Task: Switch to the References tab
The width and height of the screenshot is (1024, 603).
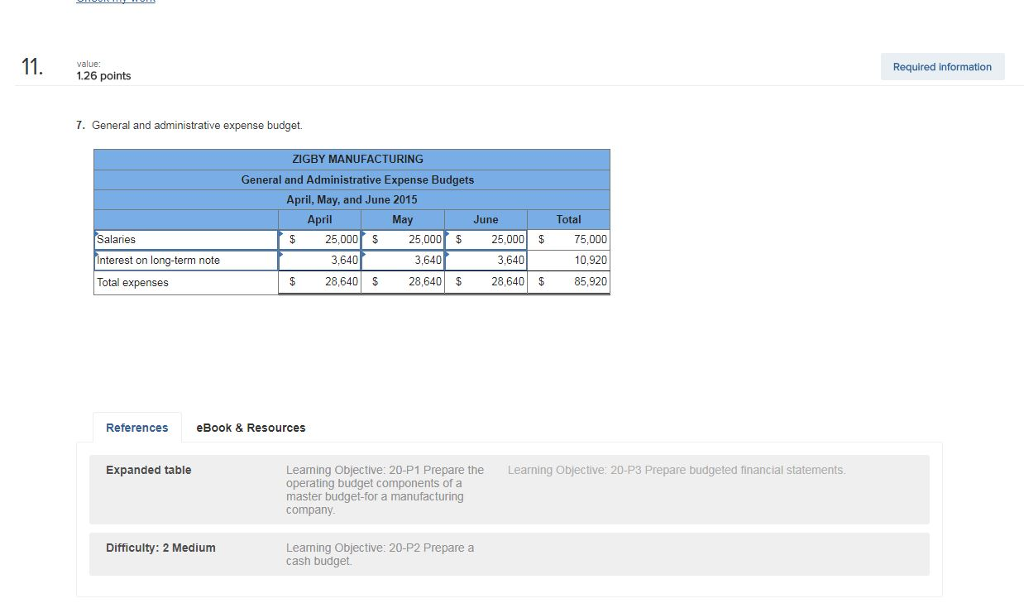Action: tap(136, 427)
